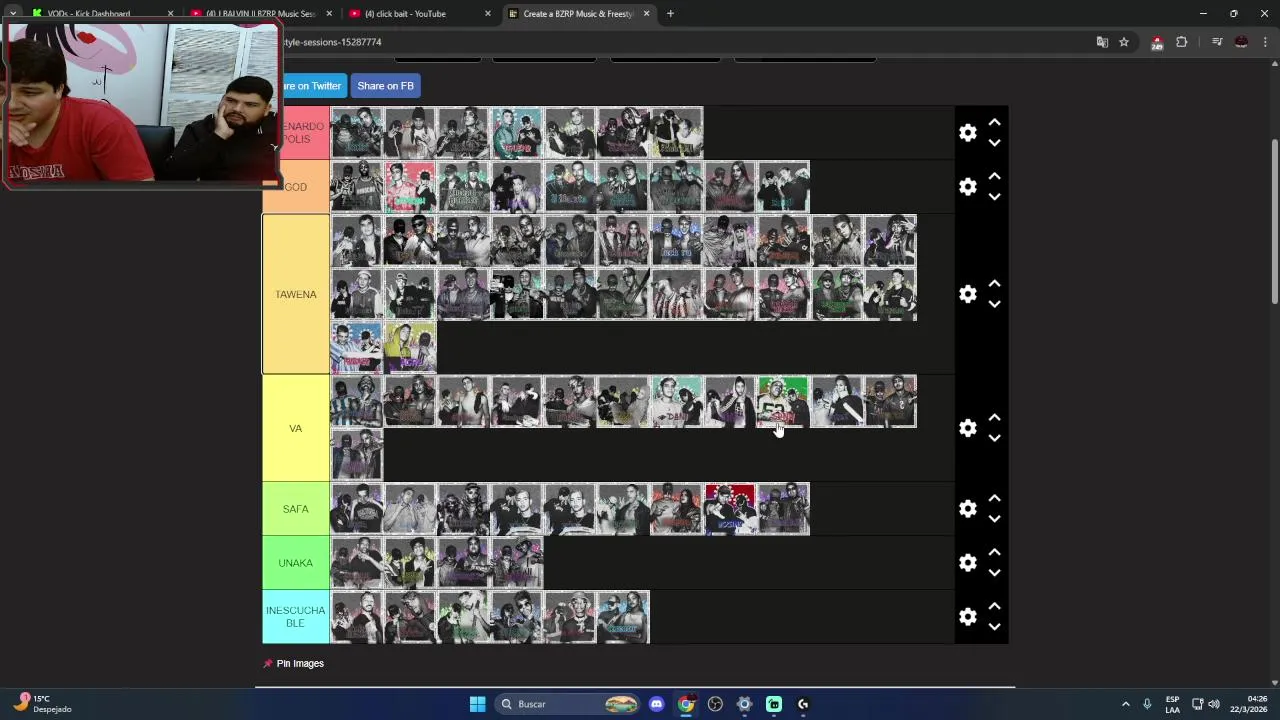
Task: Open Logitech G HUB from the taskbar
Action: pos(803,704)
